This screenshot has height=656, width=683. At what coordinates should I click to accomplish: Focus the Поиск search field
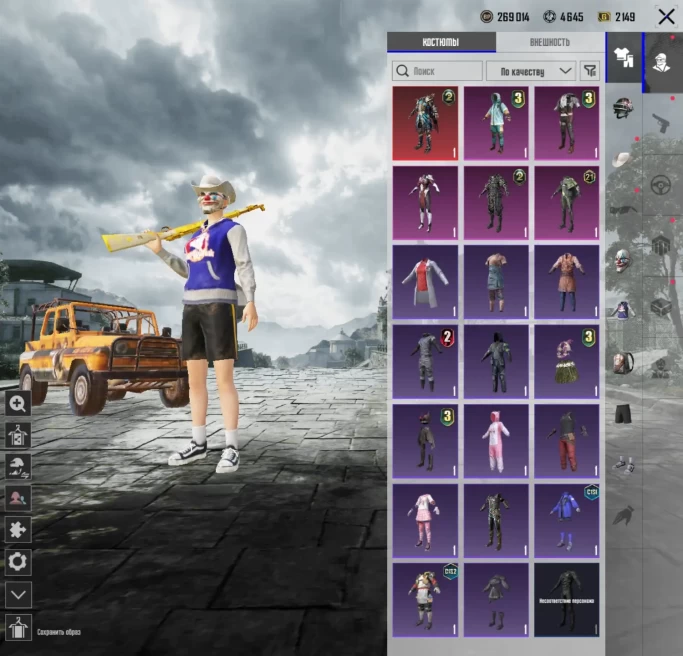point(437,71)
